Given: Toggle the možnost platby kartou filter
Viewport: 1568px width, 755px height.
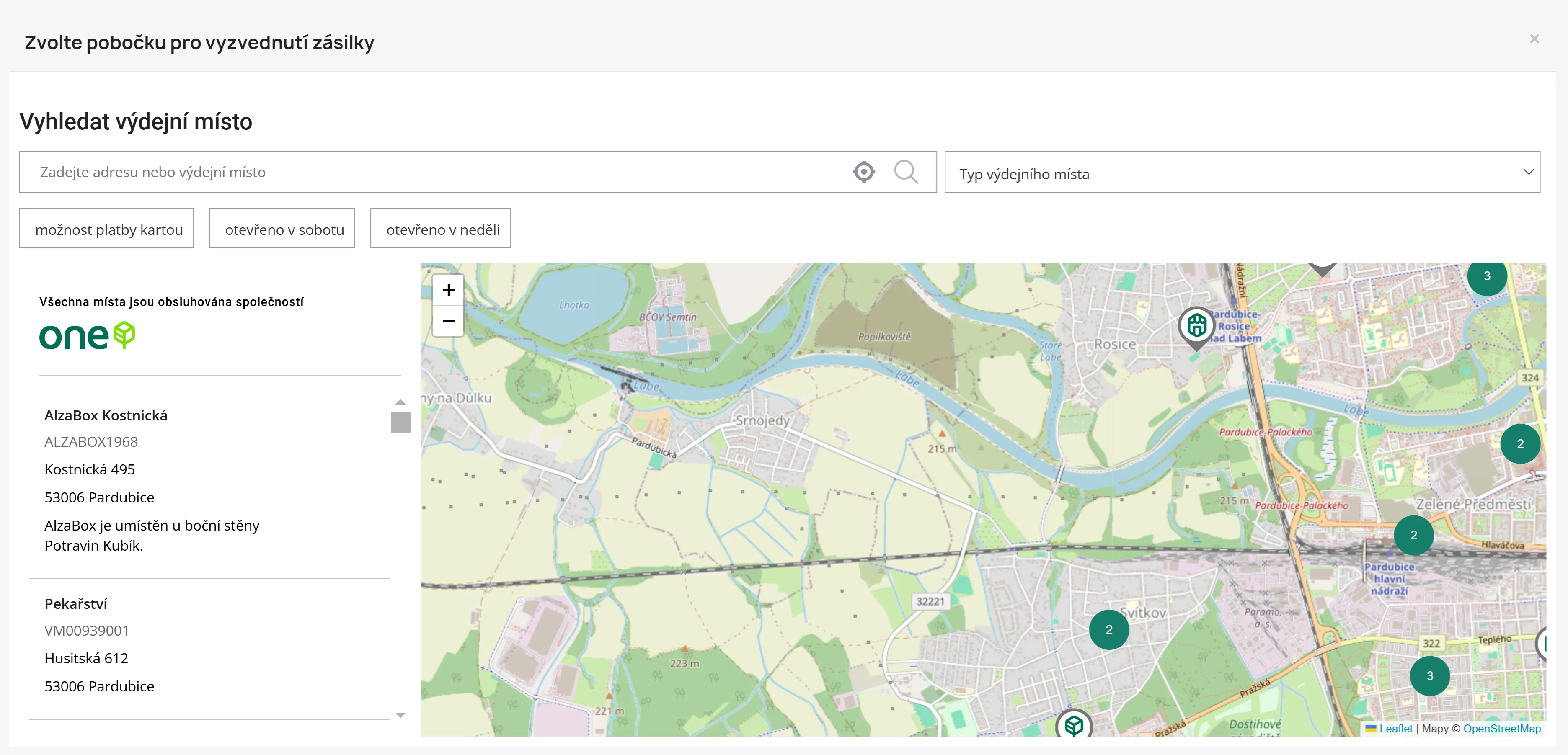Looking at the screenshot, I should coord(107,229).
